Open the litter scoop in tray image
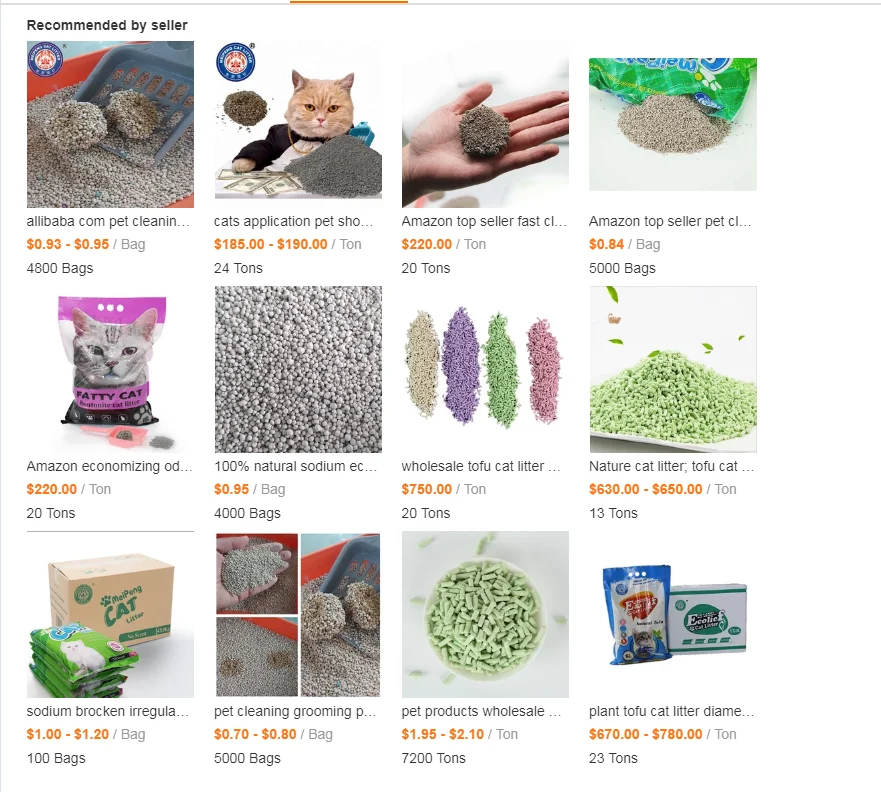The width and height of the screenshot is (881, 792). [110, 124]
